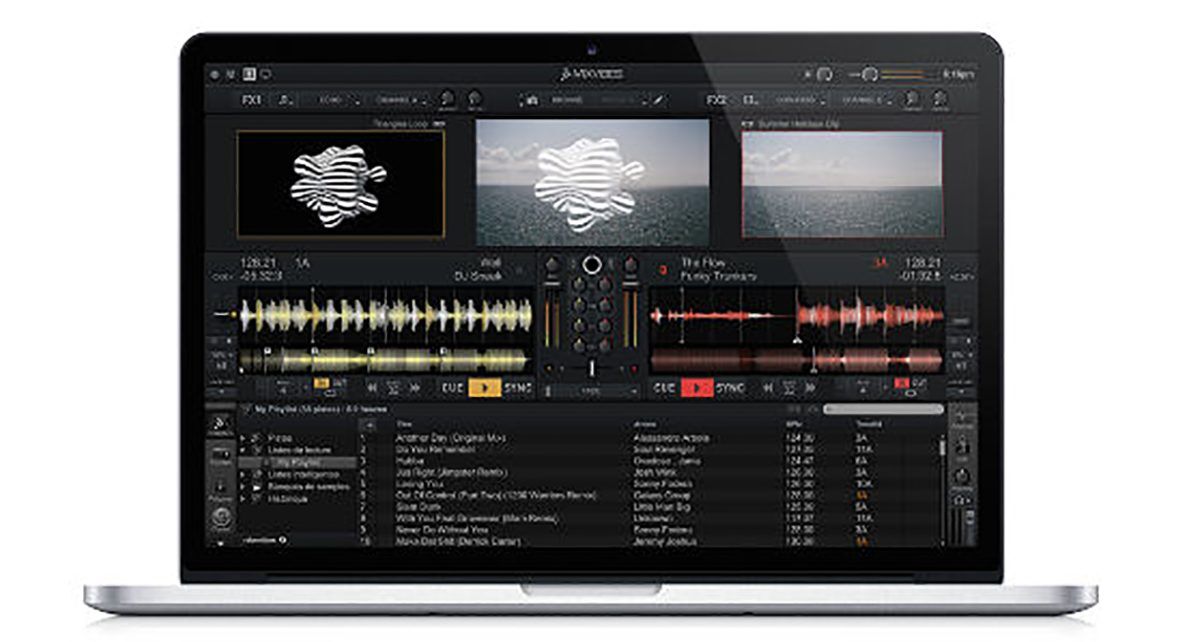
Task: Click the Tonalité column header
Action: point(869,425)
